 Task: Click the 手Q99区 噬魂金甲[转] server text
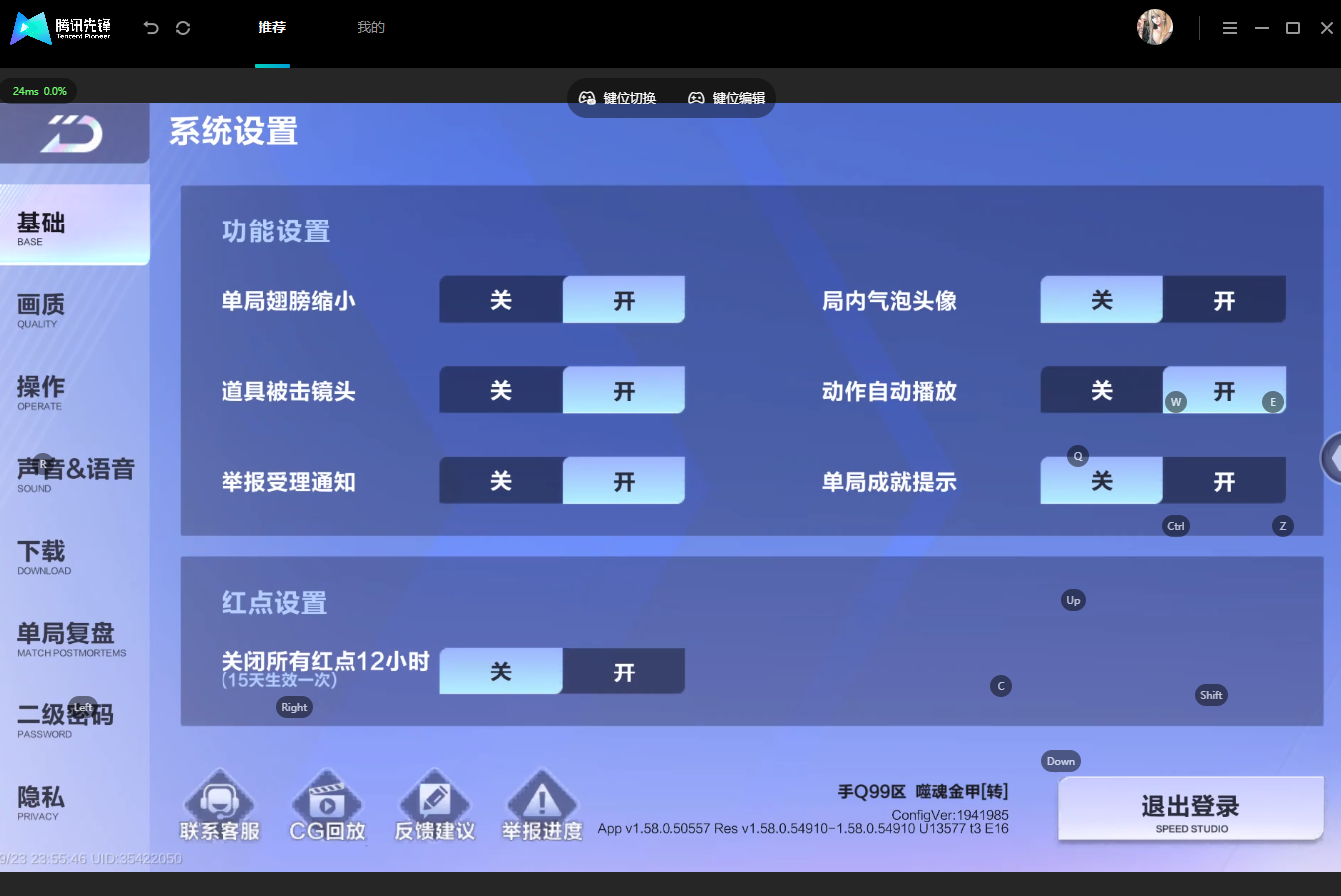[x=923, y=791]
